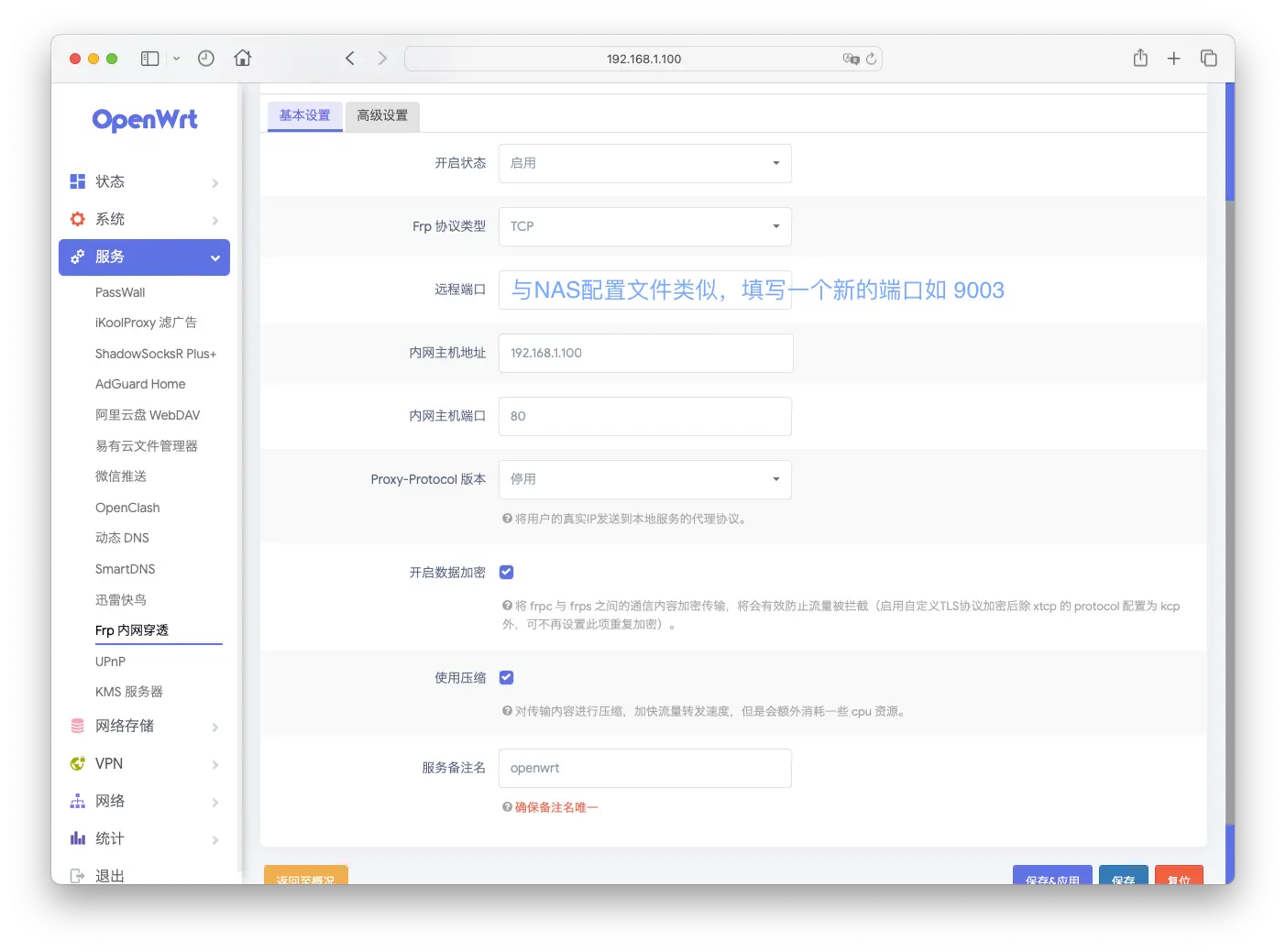Reload the page using refresh icon
Image resolution: width=1286 pixels, height=952 pixels.
tap(871, 59)
